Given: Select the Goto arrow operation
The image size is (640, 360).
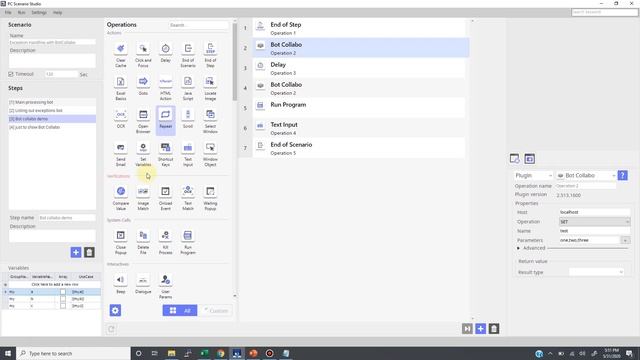Looking at the screenshot, I should click(x=143, y=86).
